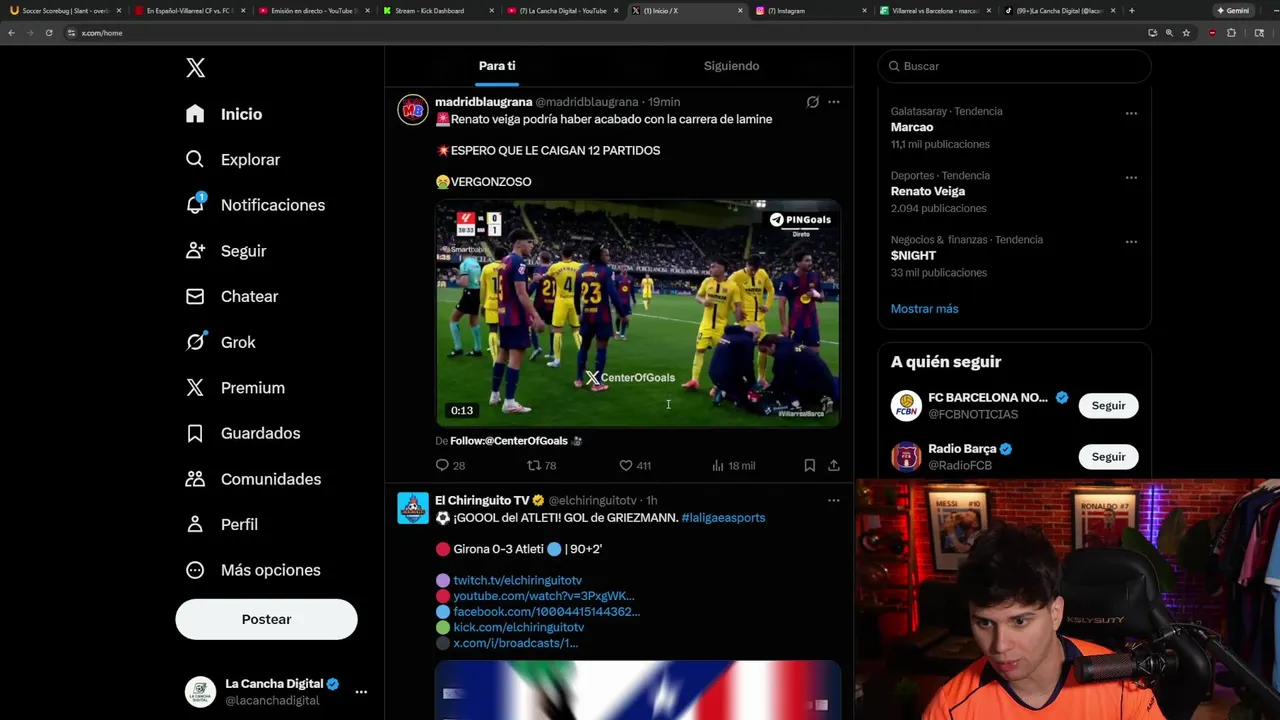1280x720 pixels.
Task: Click the Postear button
Action: pos(266,619)
